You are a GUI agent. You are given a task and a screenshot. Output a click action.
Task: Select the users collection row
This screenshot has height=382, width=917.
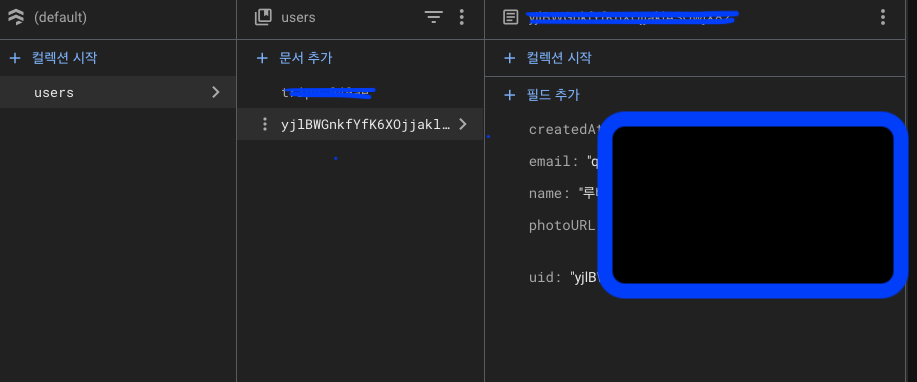click(x=118, y=92)
